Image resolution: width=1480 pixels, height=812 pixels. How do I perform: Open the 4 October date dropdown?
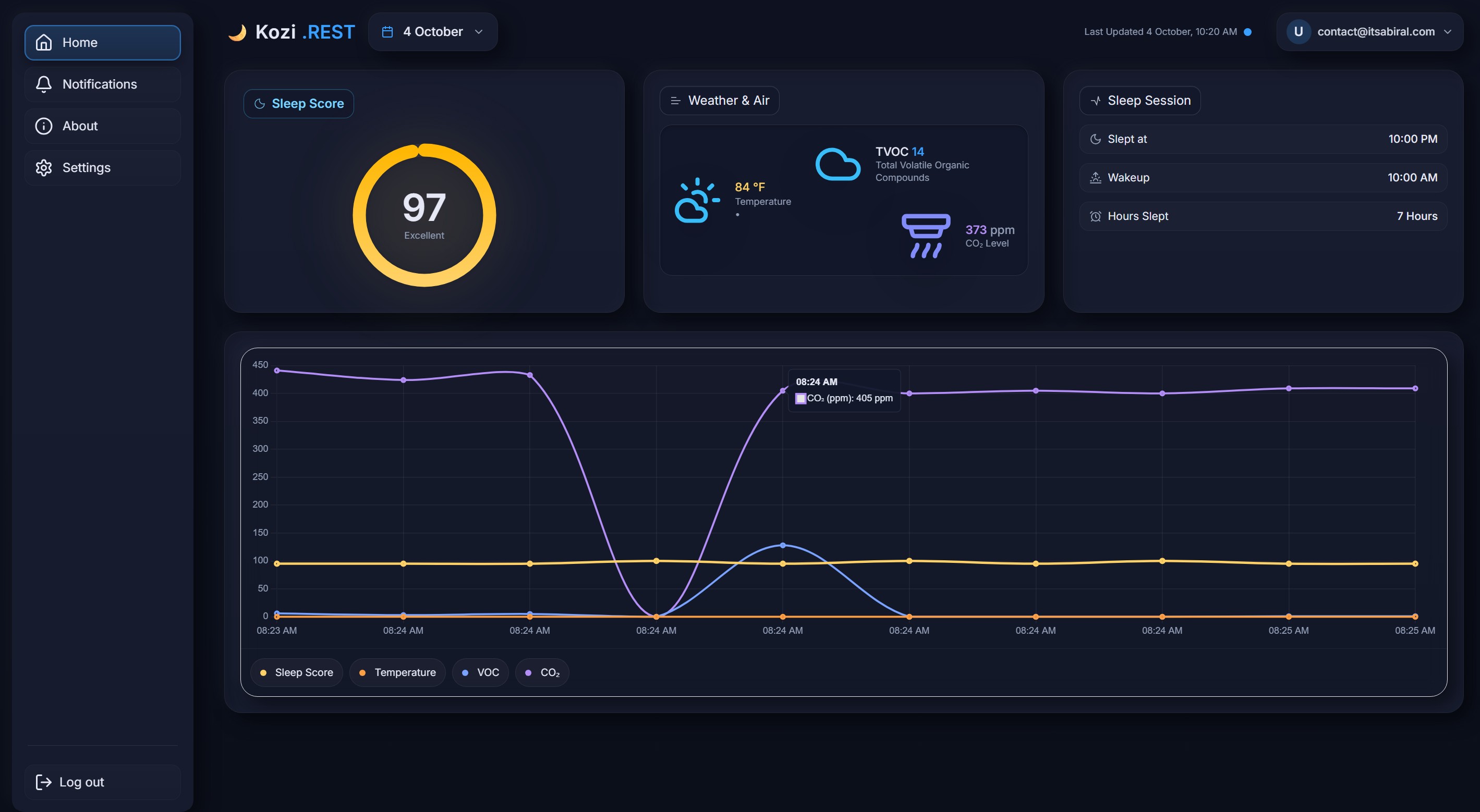coord(433,32)
